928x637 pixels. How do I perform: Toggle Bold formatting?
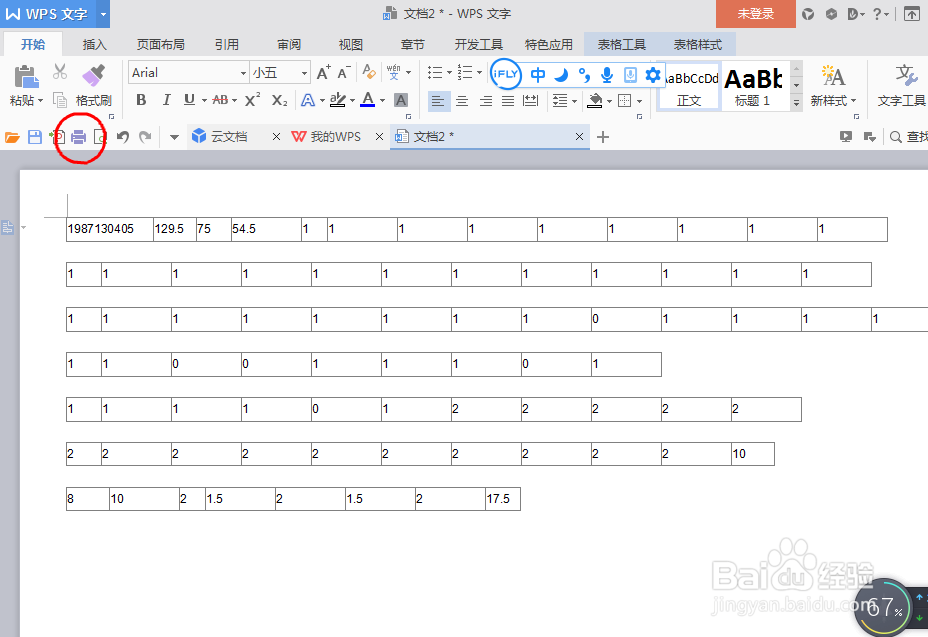tap(141, 100)
